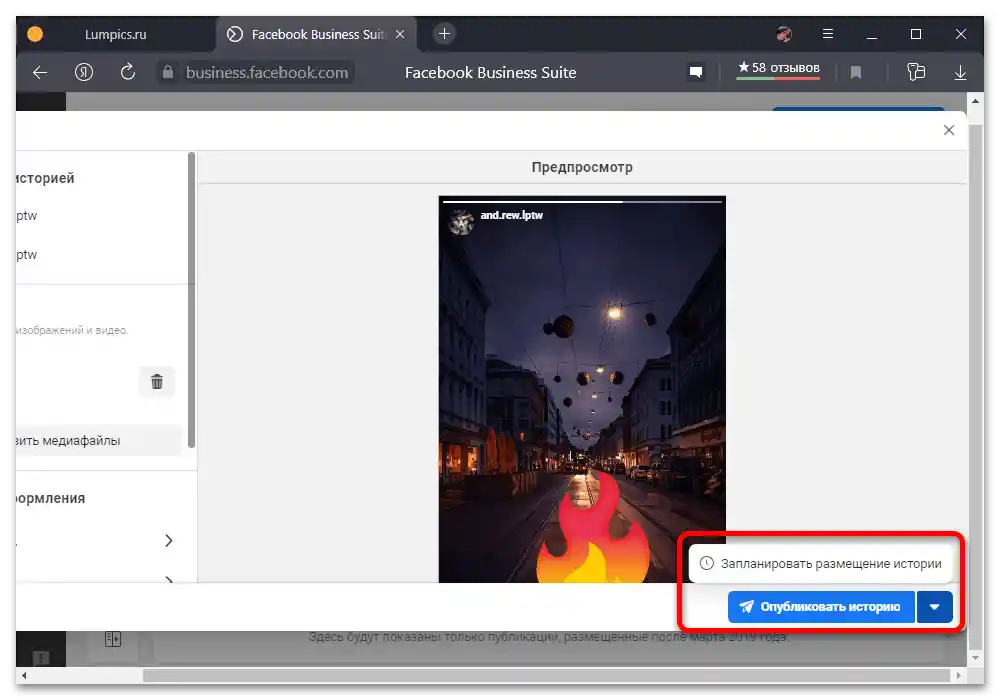Reload the page with refresh icon
The image size is (1000, 700).
[128, 72]
